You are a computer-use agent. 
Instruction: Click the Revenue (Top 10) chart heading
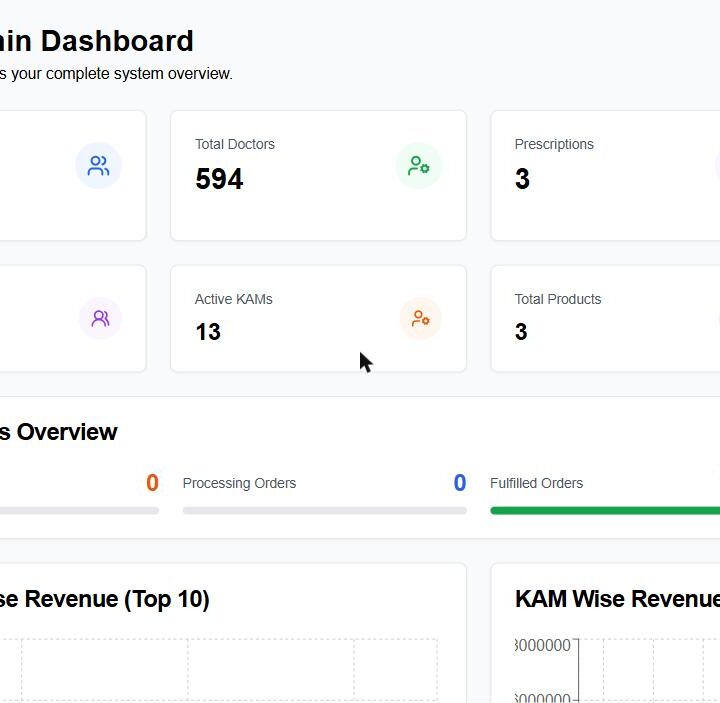pos(104,599)
